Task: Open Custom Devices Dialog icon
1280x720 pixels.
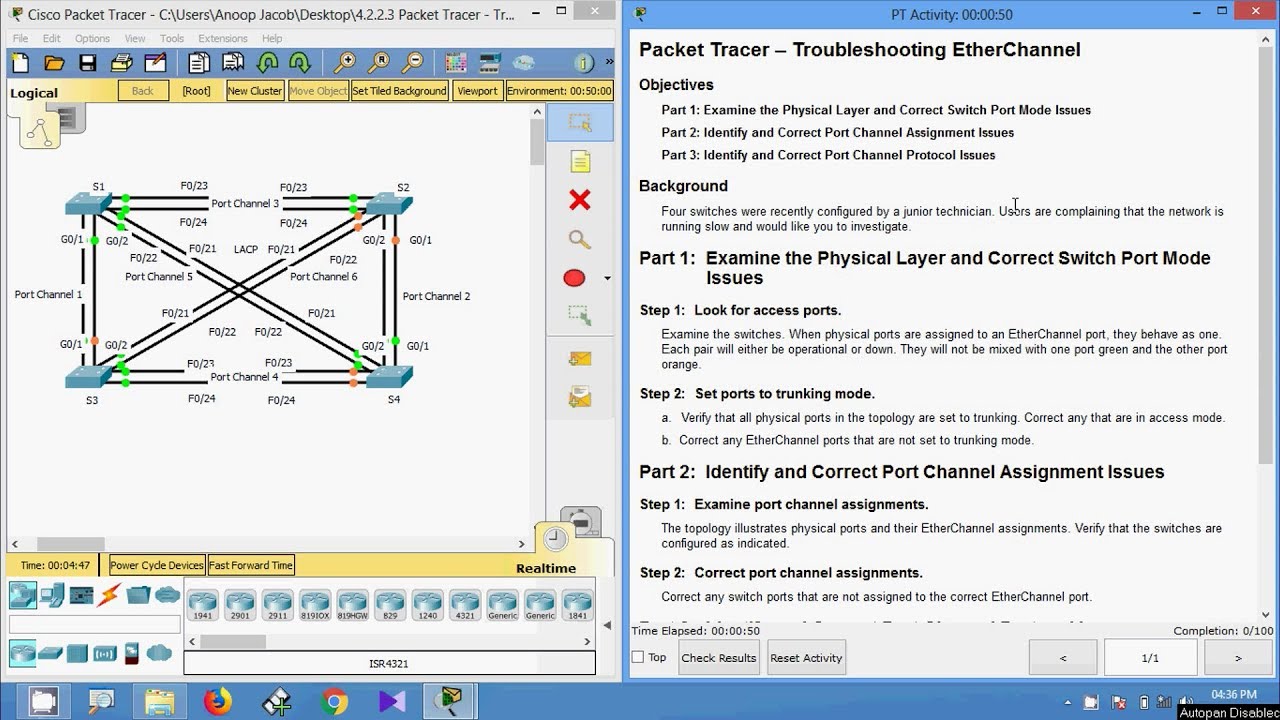Action: 490,63
